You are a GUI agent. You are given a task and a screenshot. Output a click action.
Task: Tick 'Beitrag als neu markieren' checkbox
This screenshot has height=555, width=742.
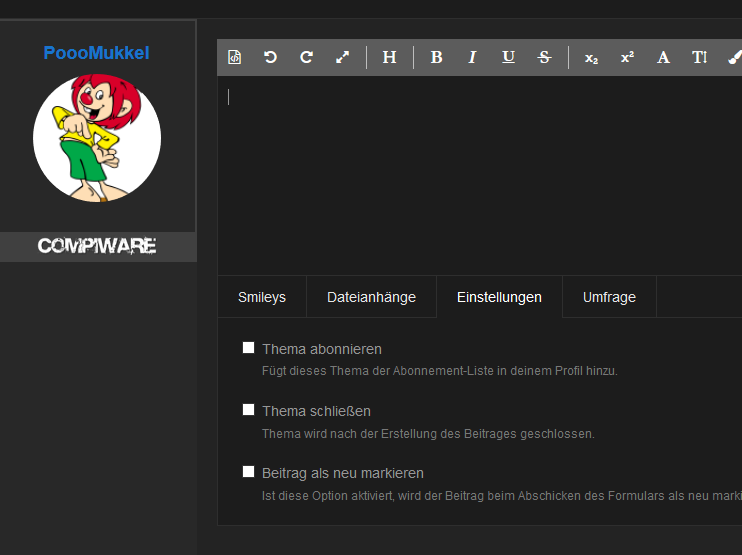(249, 472)
